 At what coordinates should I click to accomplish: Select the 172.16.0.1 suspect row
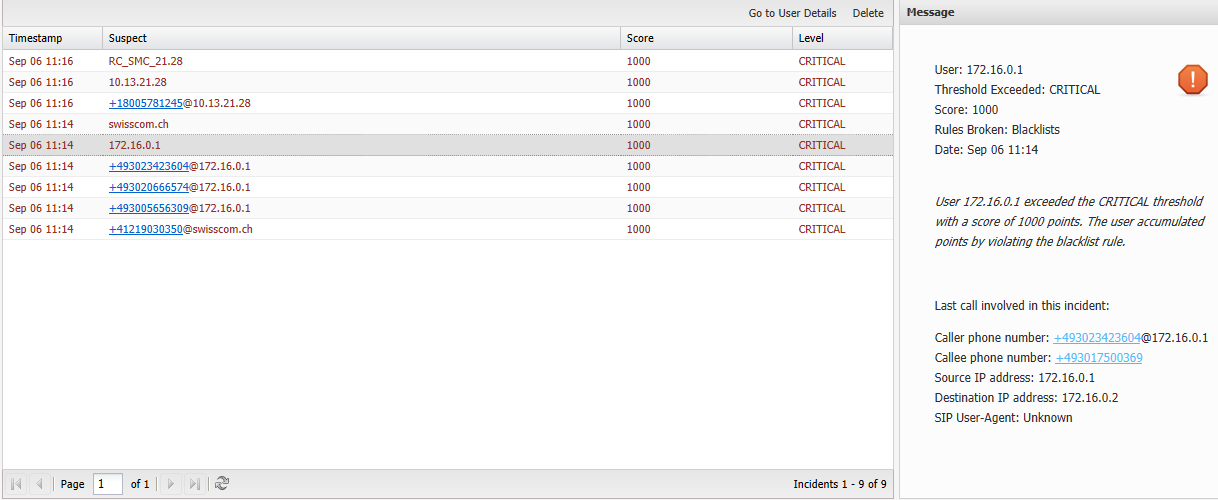448,145
